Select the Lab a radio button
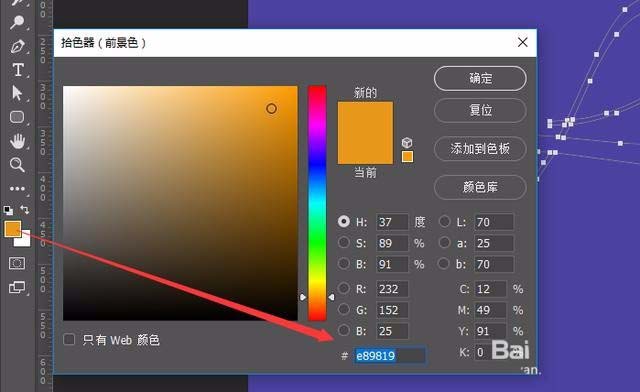Viewport: 640px width, 392px height. 444,243
